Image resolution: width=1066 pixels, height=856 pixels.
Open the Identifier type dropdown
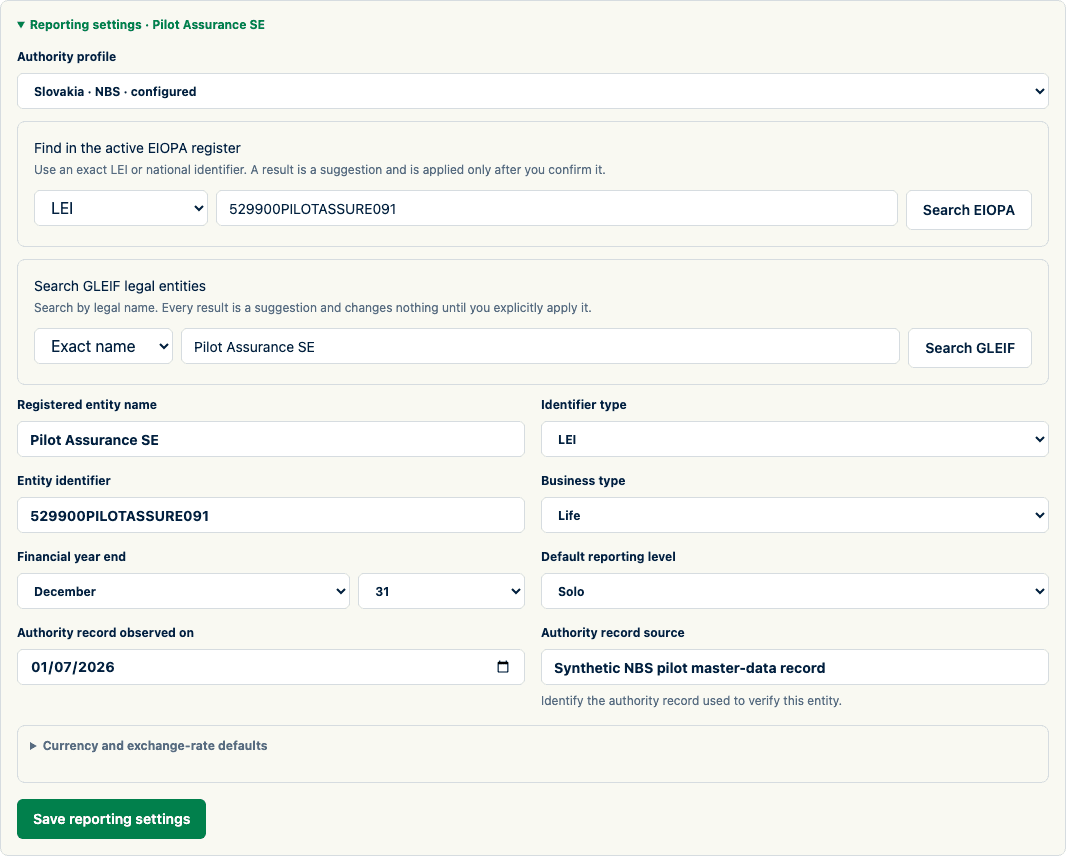coord(795,439)
